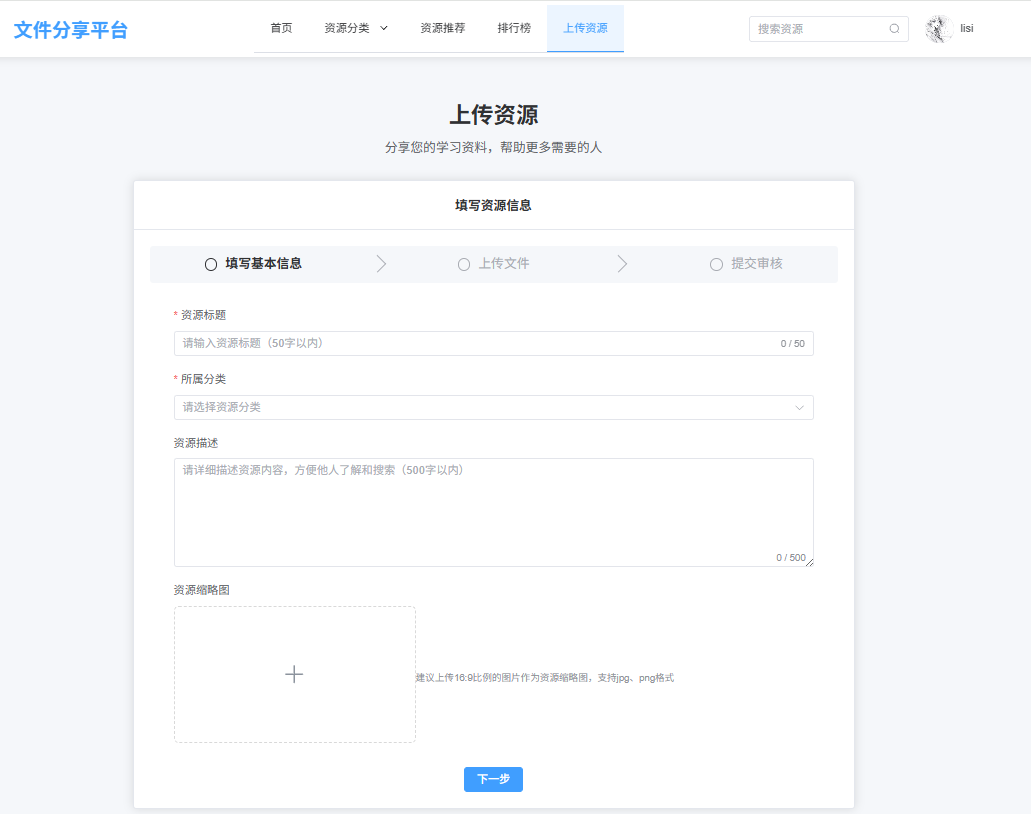Open the 资源推荐 menu item
This screenshot has width=1031, height=814.
click(x=442, y=28)
